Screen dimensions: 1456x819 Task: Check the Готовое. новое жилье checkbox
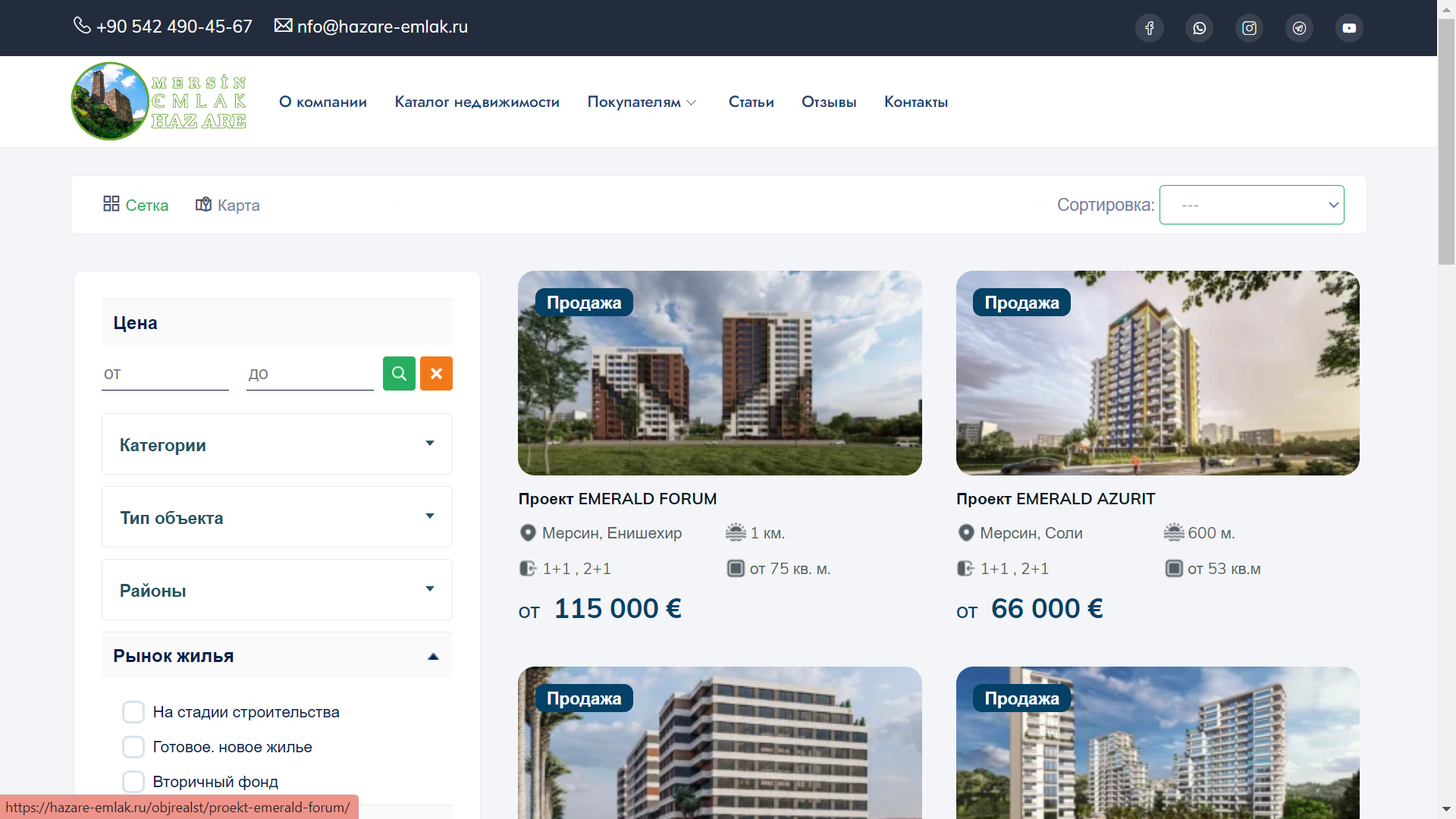coord(133,747)
